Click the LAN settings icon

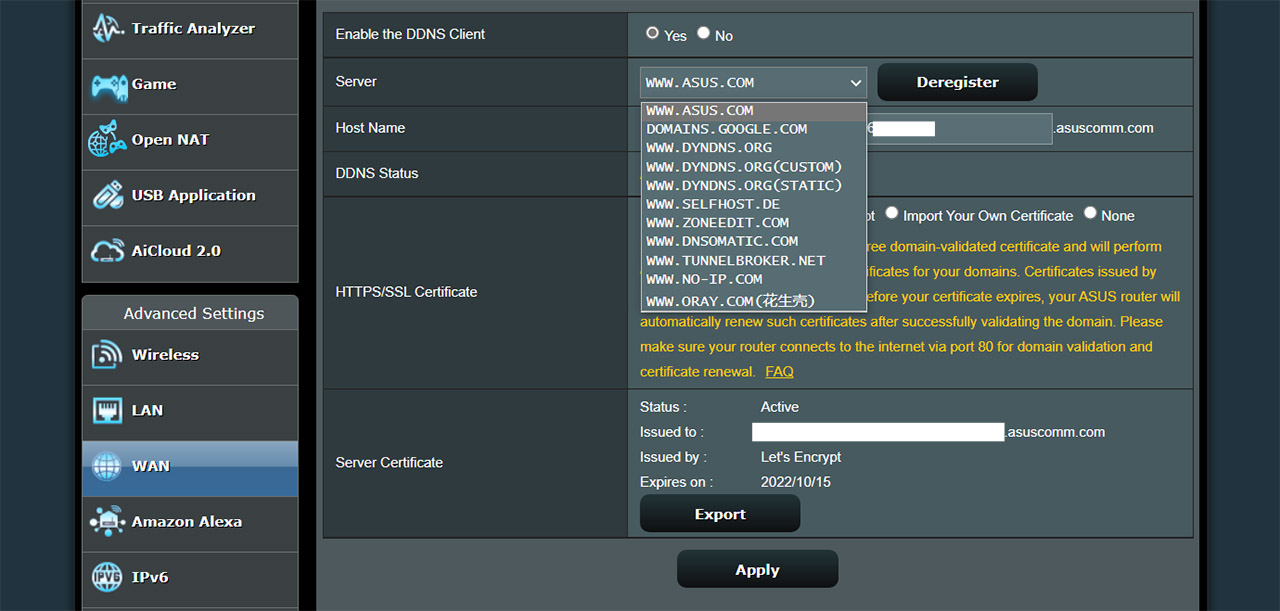click(108, 411)
